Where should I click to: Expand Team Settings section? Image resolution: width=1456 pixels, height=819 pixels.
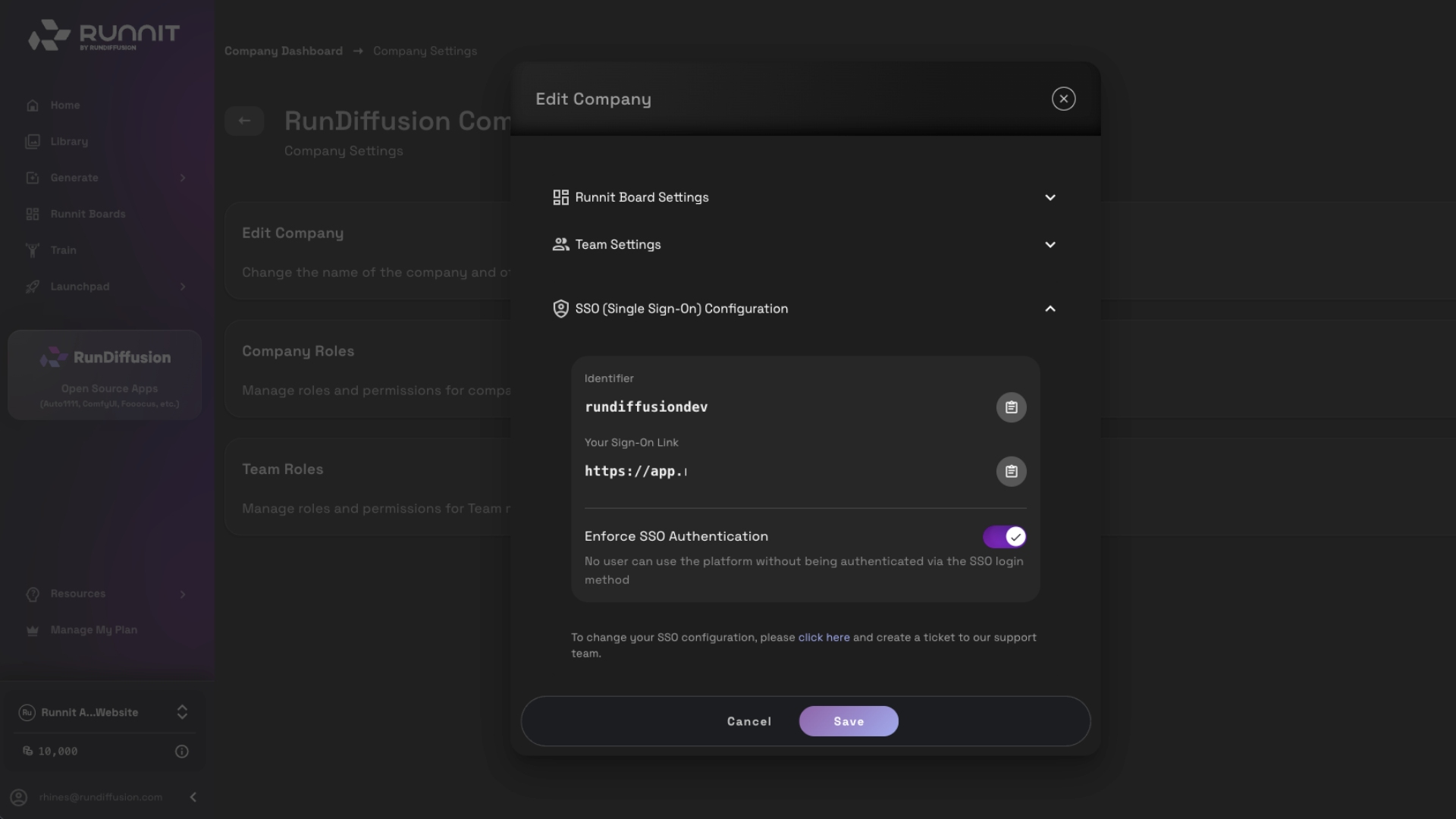point(1050,245)
